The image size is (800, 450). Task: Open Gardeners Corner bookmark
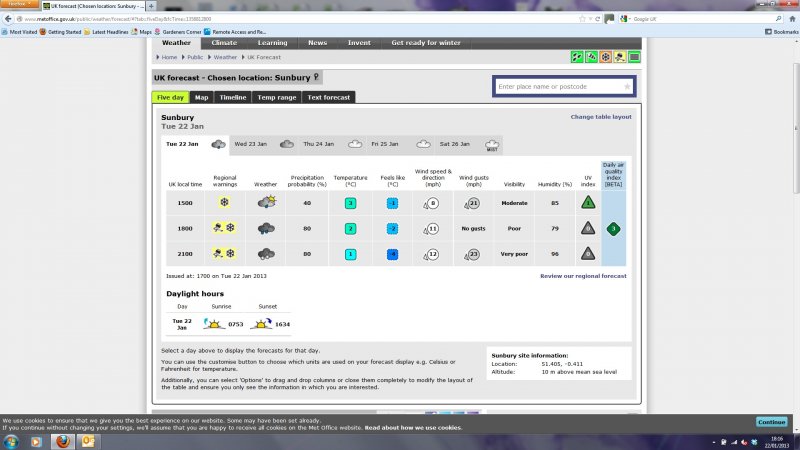[178, 32]
